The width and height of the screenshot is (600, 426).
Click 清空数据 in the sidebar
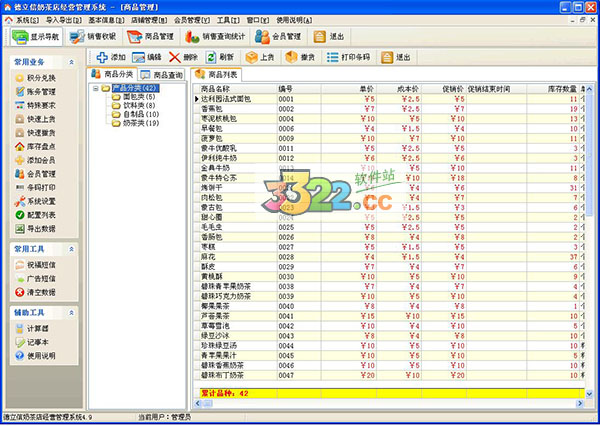coord(36,292)
